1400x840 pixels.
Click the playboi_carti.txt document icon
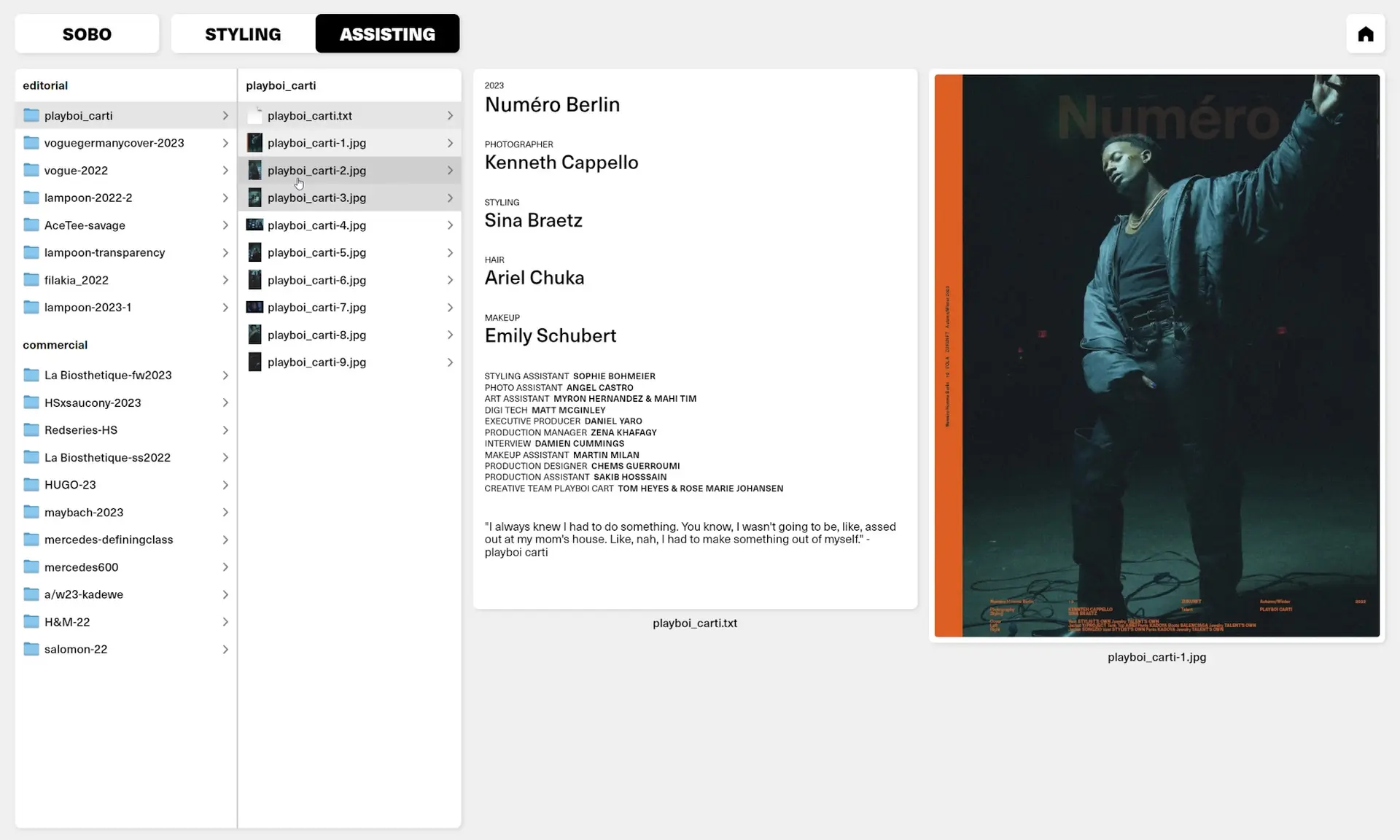click(x=254, y=115)
